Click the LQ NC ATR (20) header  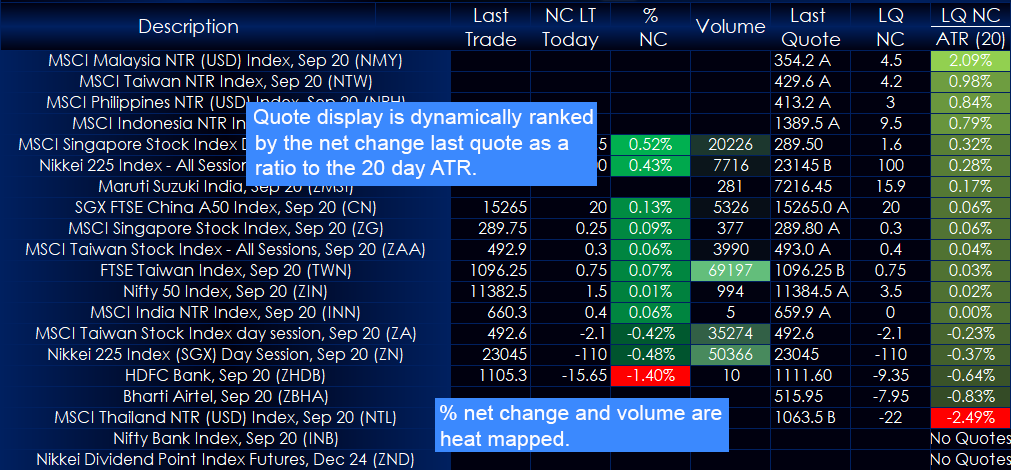[970, 26]
